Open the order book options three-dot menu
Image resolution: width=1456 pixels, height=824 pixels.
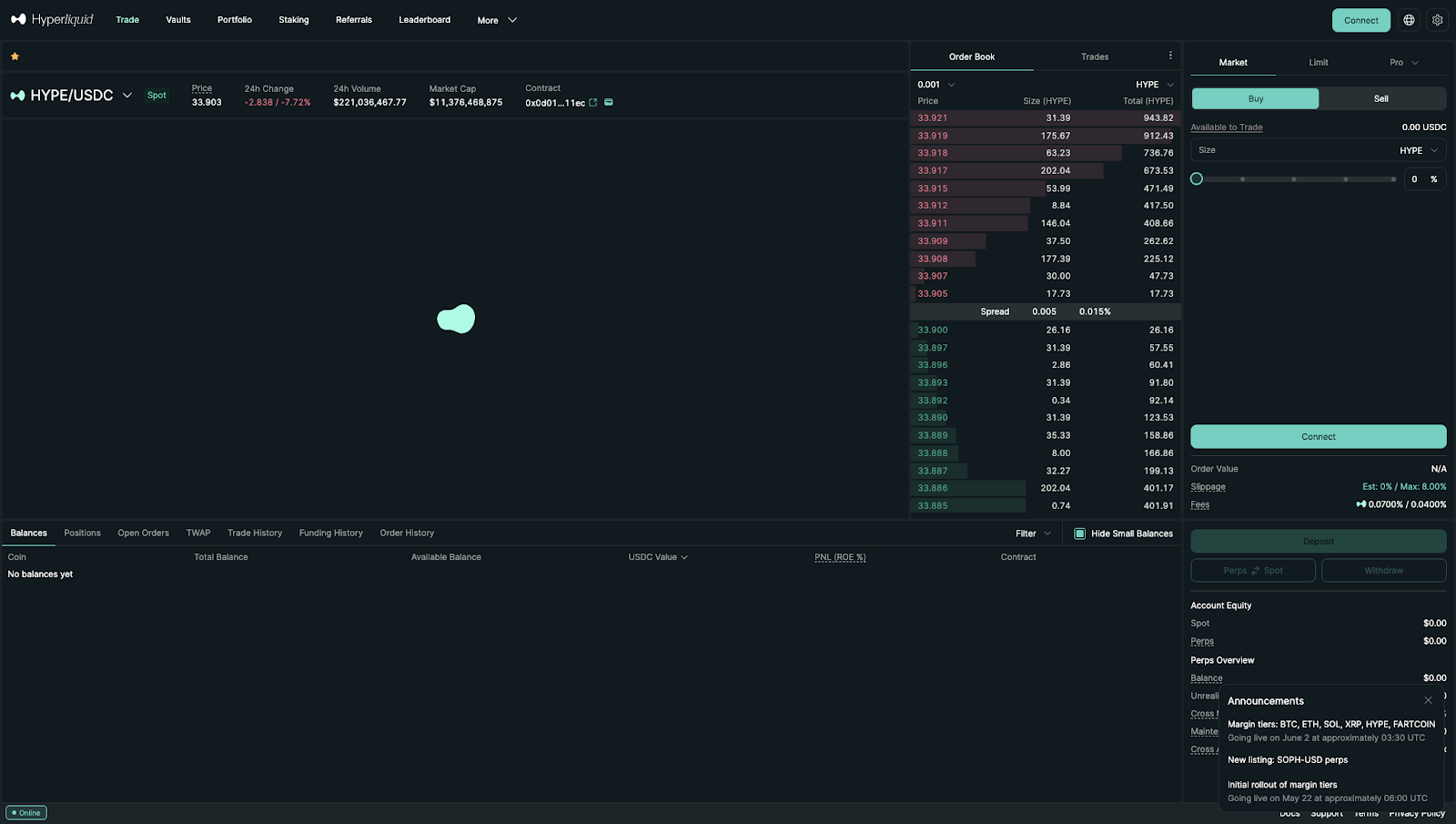point(1171,56)
